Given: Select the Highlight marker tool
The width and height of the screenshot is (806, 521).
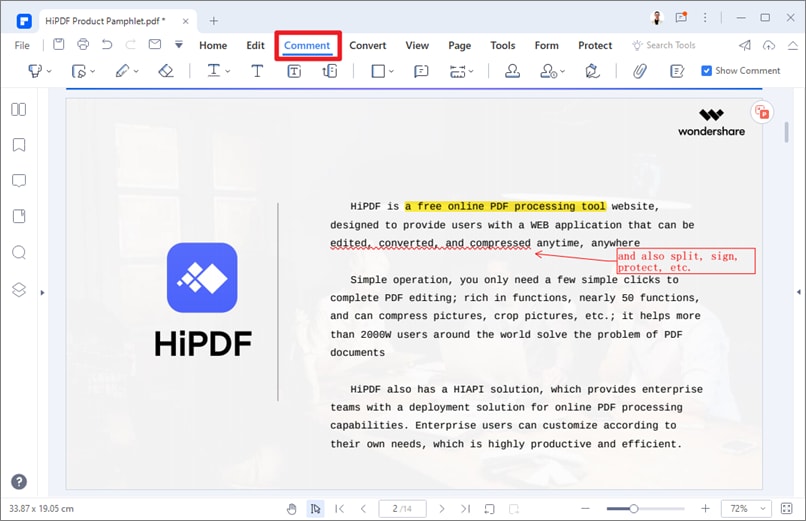Looking at the screenshot, I should tap(35, 70).
